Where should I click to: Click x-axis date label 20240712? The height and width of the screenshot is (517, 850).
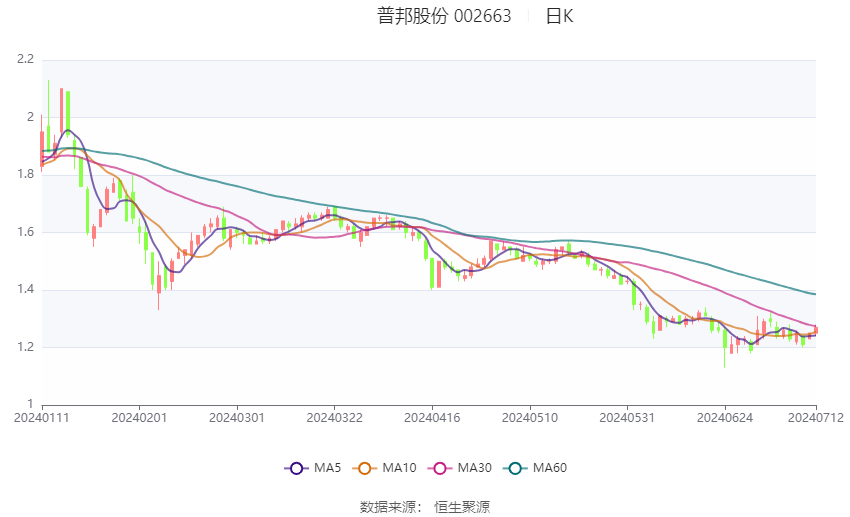[816, 418]
